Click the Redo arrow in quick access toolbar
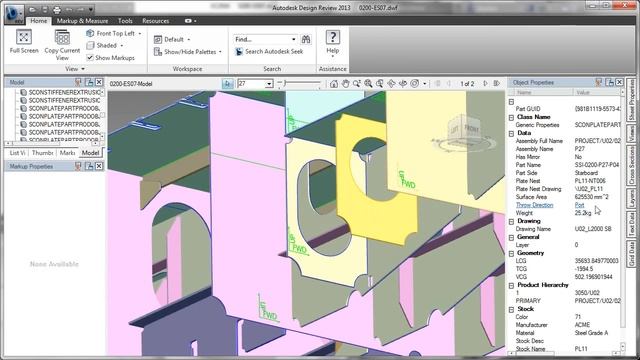Viewport: 640px width, 360px height. click(x=81, y=9)
